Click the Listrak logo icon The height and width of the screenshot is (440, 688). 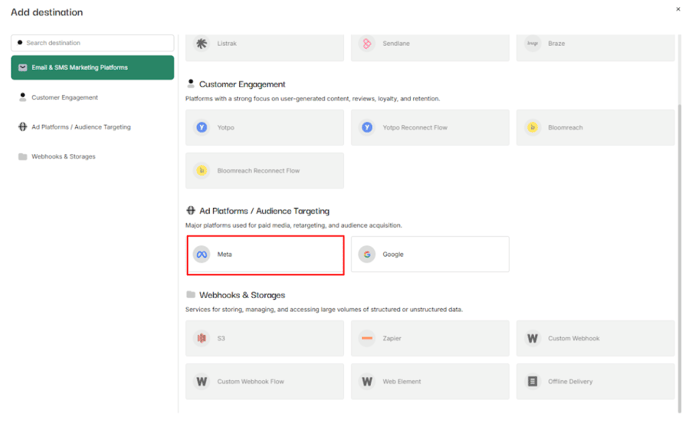coord(202,43)
